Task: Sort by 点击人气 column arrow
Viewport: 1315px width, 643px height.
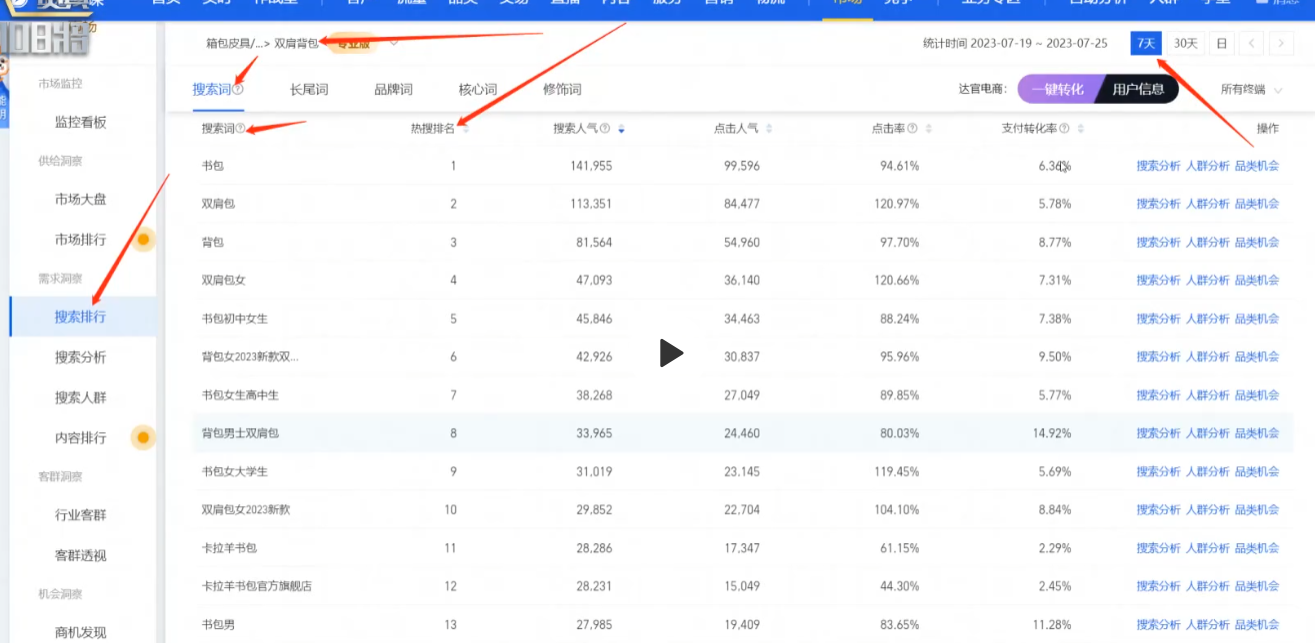Action: tap(768, 129)
